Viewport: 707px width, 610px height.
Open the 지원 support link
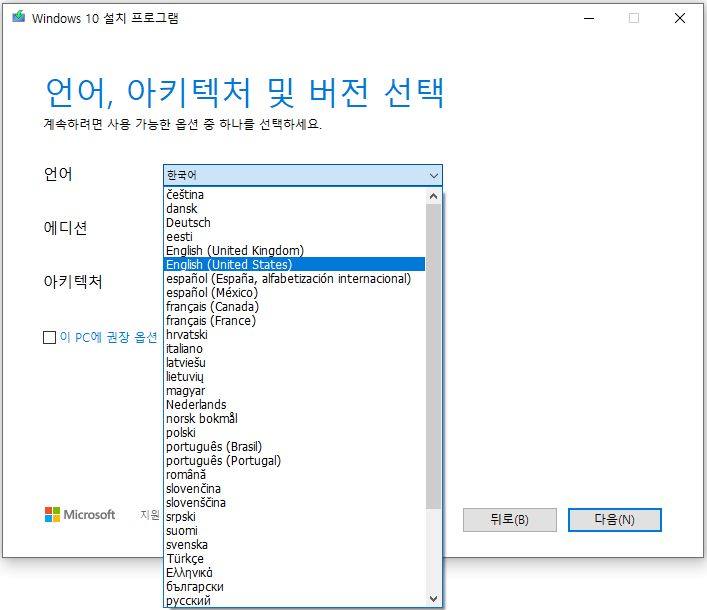[150, 514]
